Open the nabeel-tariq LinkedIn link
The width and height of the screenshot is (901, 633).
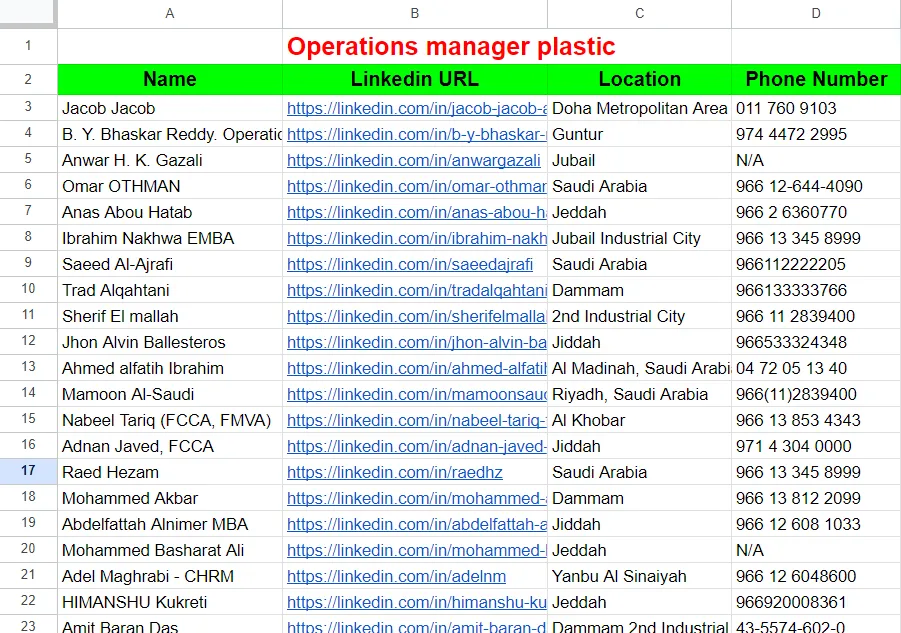pos(417,420)
